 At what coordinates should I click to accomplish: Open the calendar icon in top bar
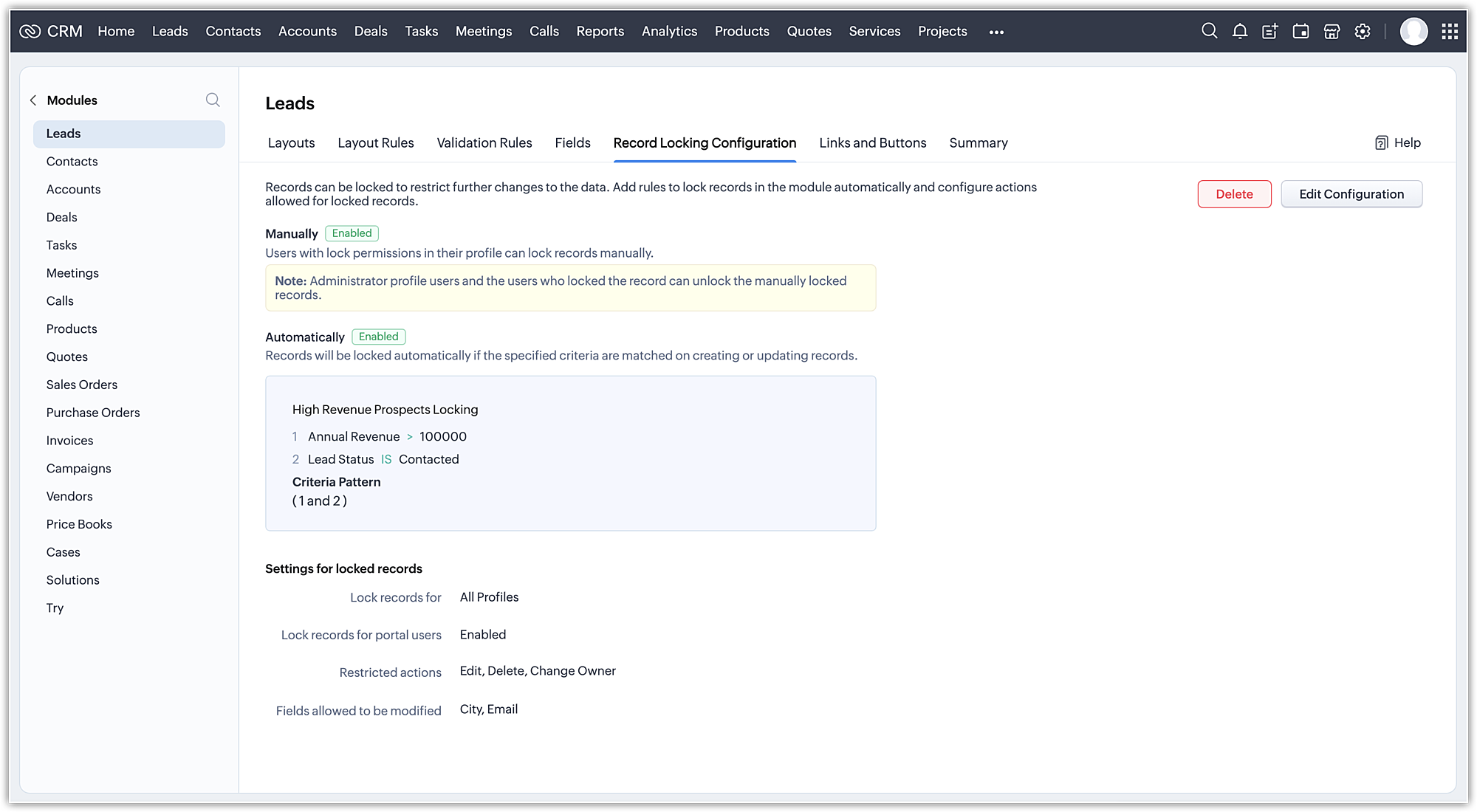[x=1300, y=31]
